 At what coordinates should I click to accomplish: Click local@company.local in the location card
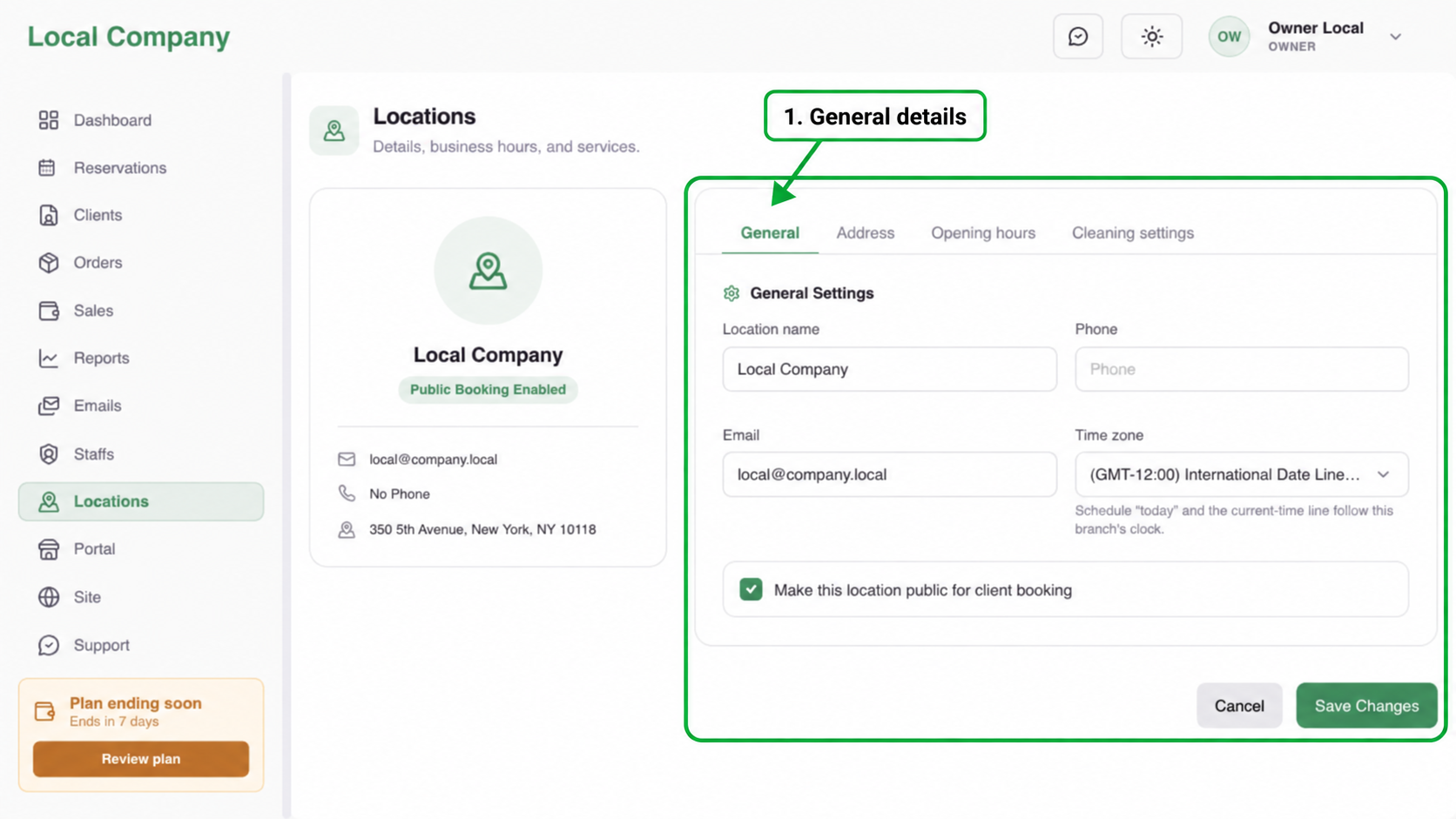point(433,460)
